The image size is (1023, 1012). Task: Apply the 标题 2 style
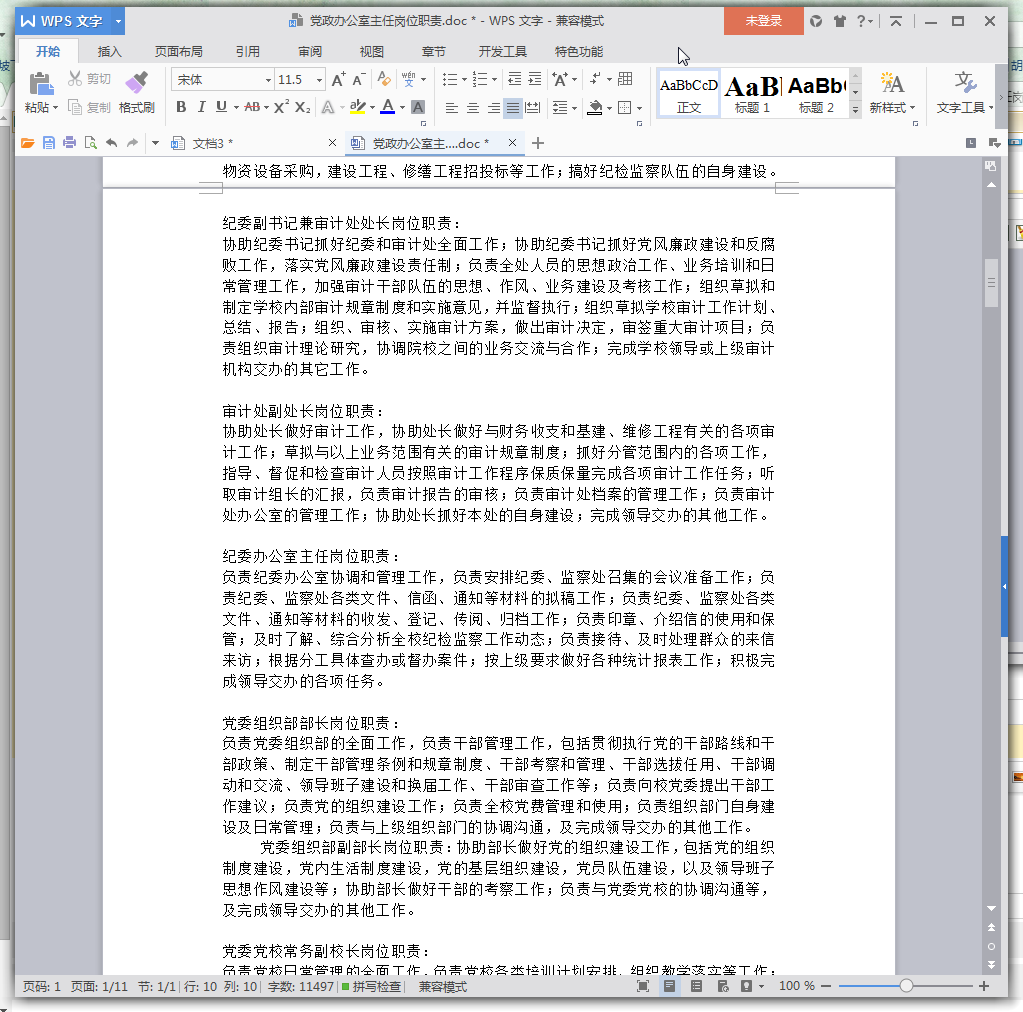click(816, 94)
